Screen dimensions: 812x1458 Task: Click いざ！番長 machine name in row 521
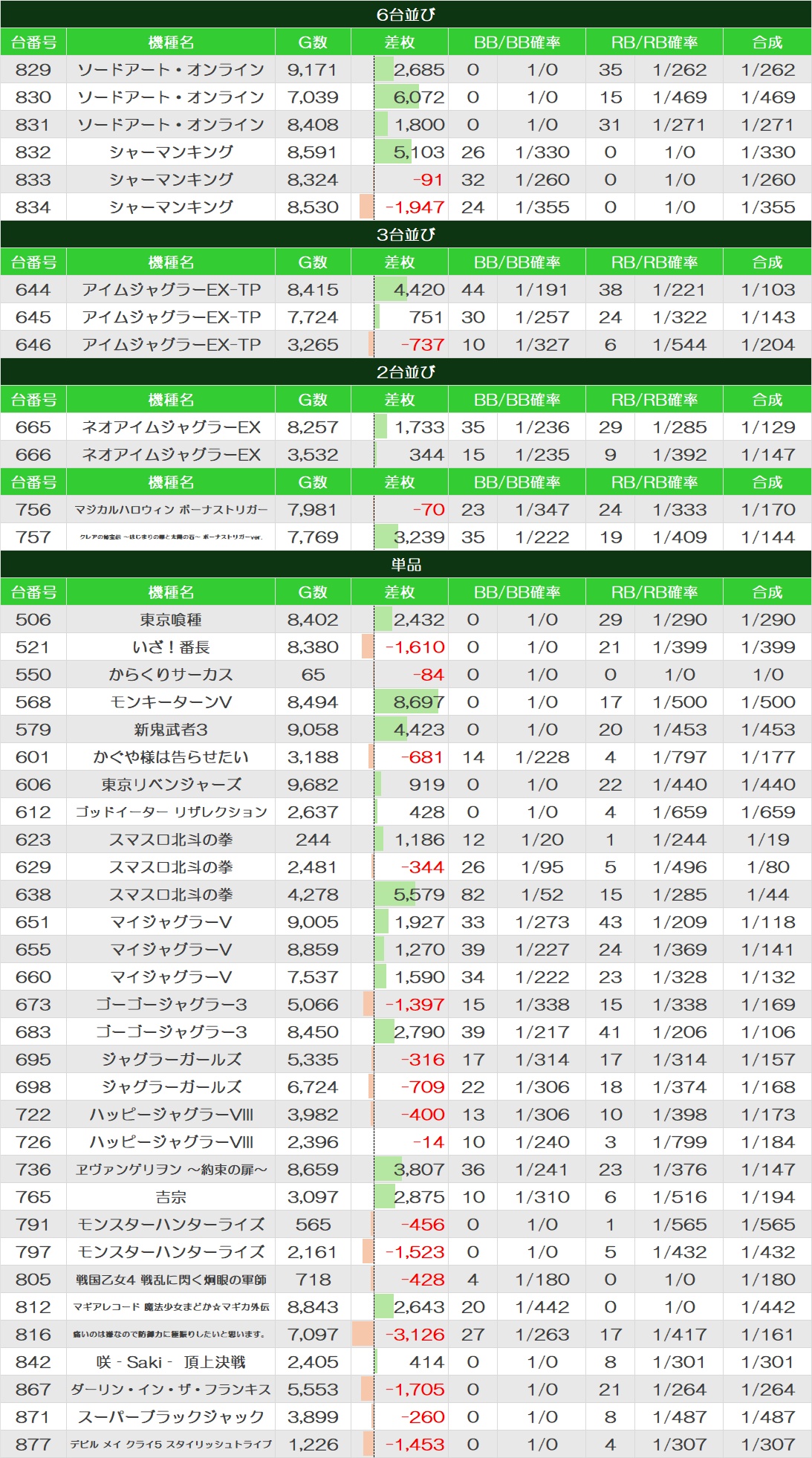[171, 647]
